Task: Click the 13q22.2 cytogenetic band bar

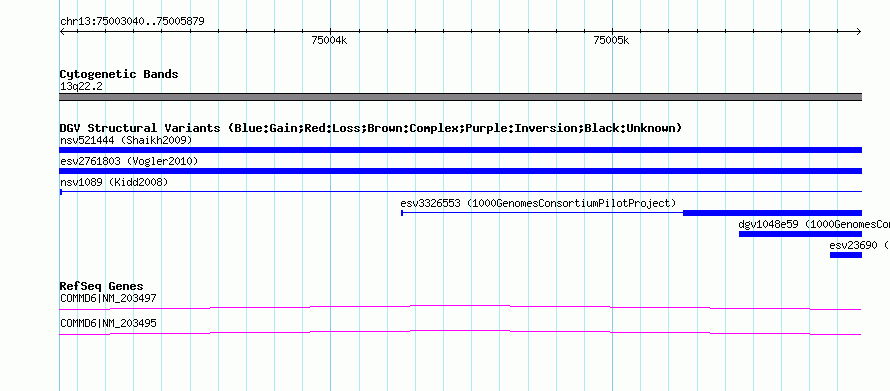Action: coord(460,97)
